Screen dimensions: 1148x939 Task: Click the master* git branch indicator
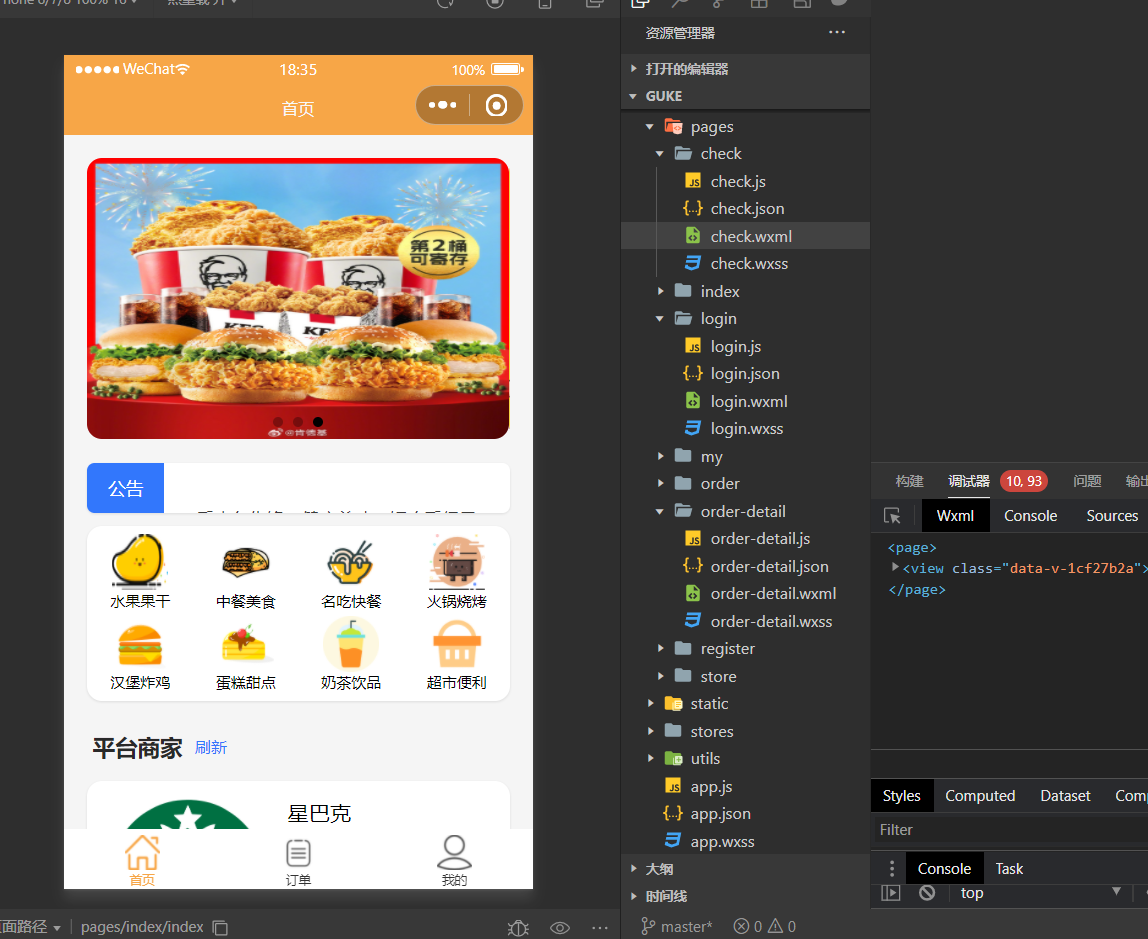tap(677, 927)
